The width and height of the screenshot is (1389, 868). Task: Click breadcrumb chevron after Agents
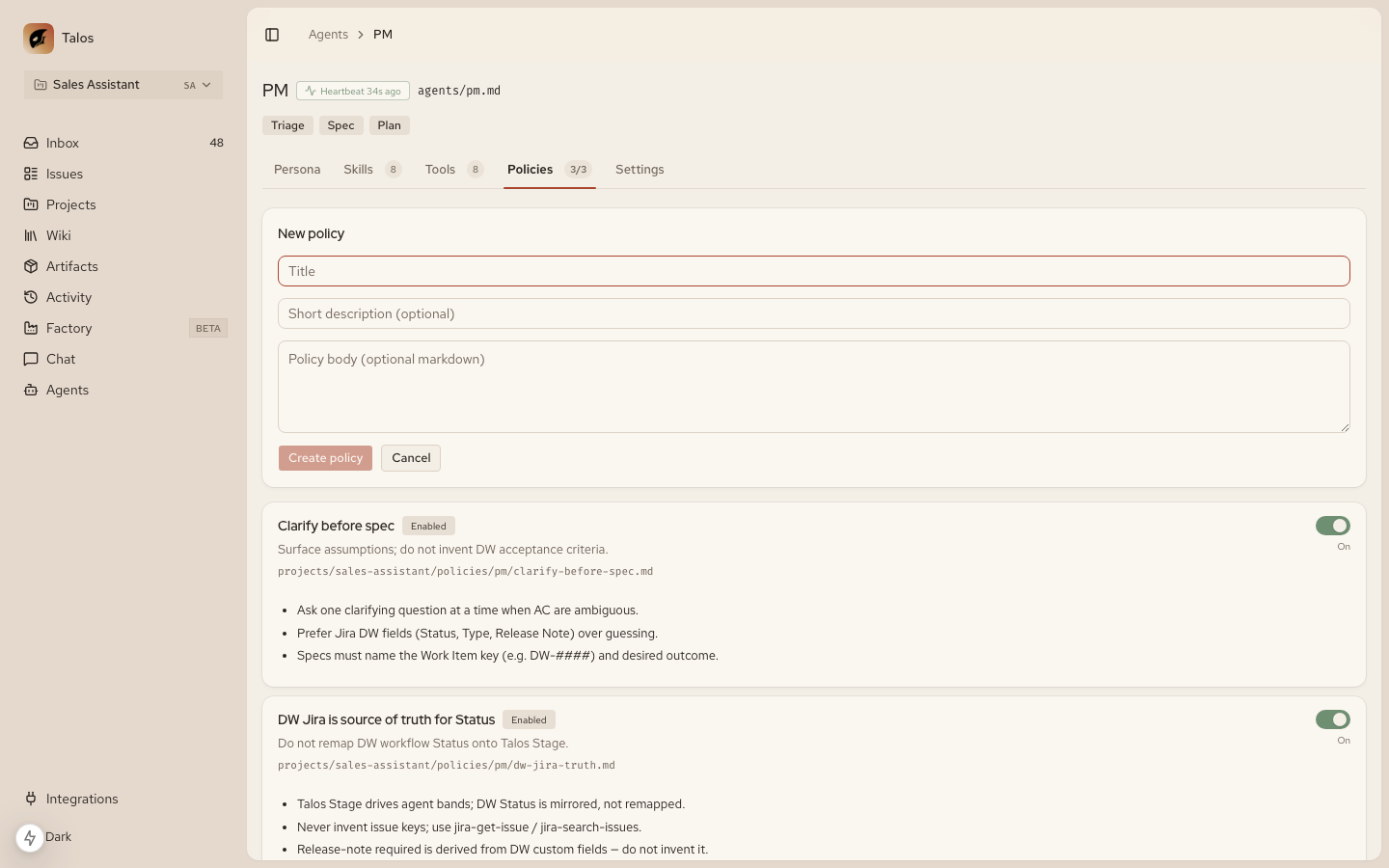(361, 35)
